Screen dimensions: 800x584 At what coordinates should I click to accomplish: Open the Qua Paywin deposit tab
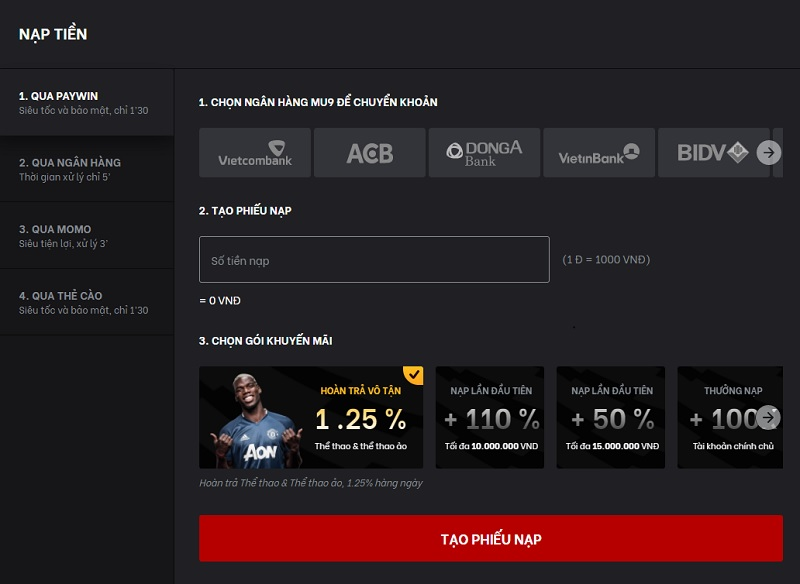(x=87, y=103)
